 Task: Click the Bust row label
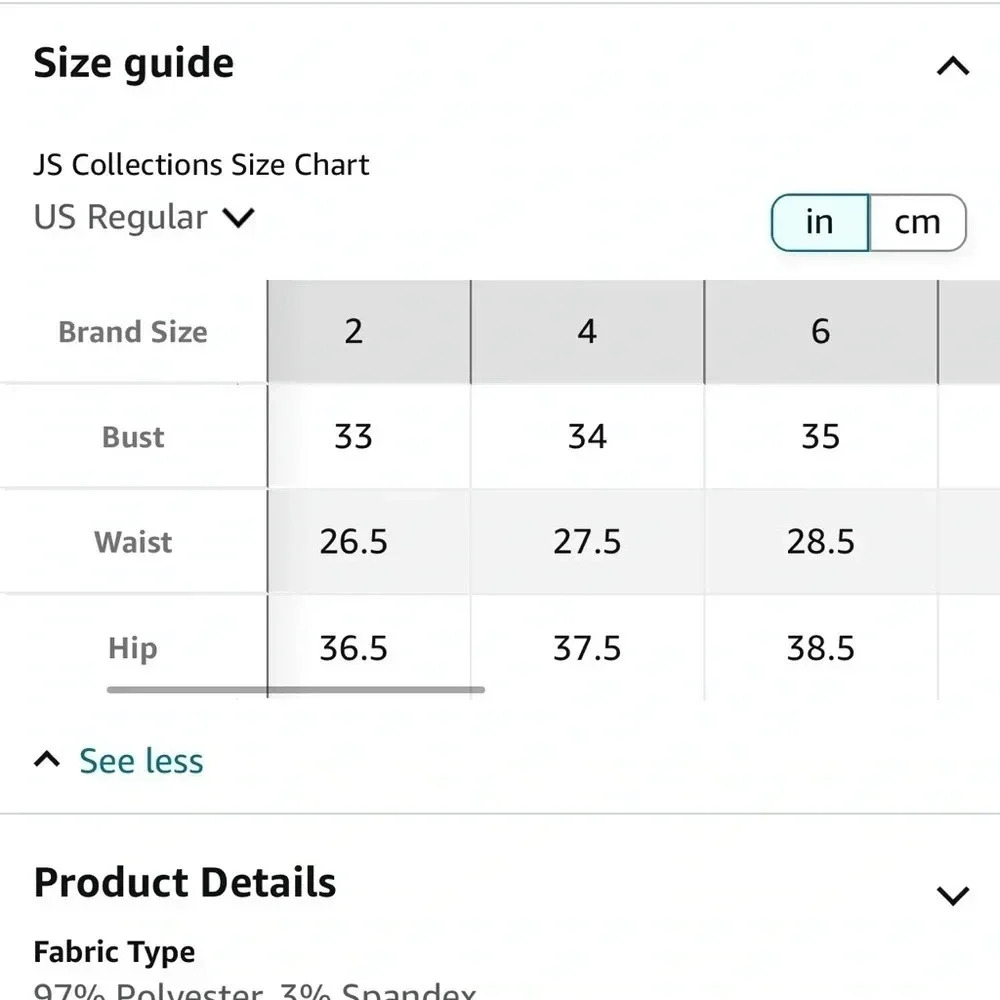tap(132, 436)
